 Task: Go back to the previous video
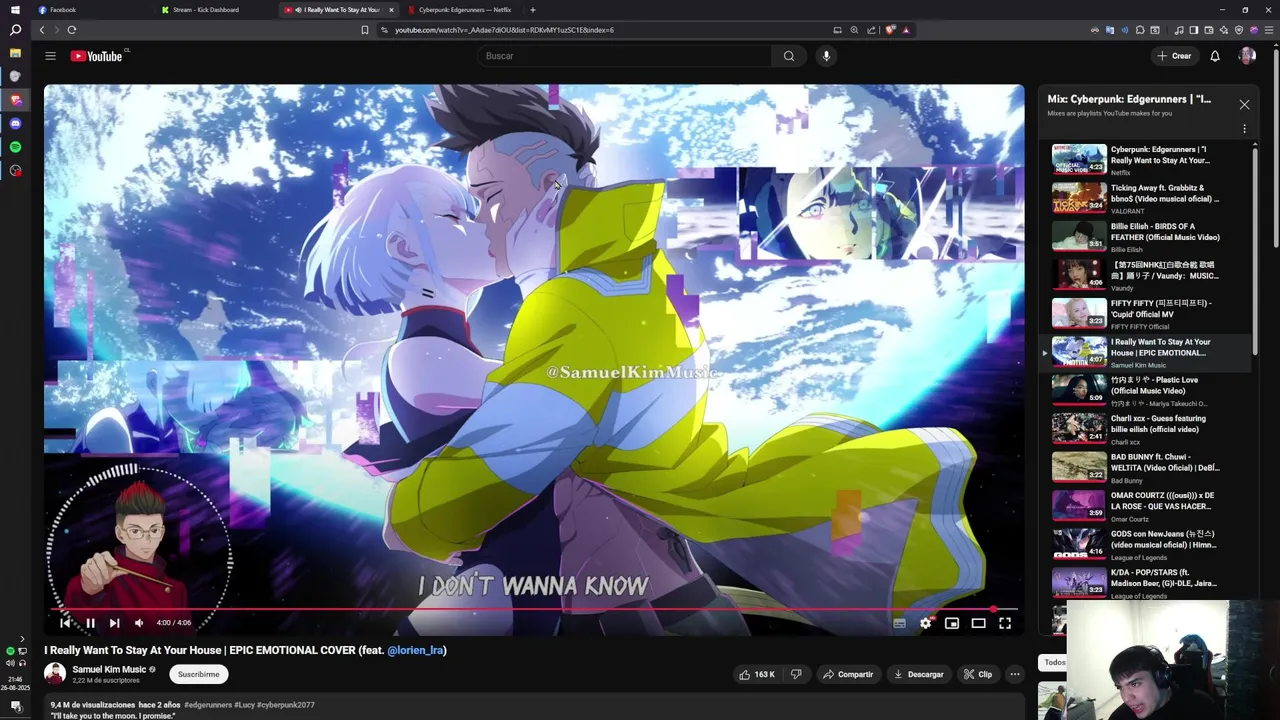[66, 623]
